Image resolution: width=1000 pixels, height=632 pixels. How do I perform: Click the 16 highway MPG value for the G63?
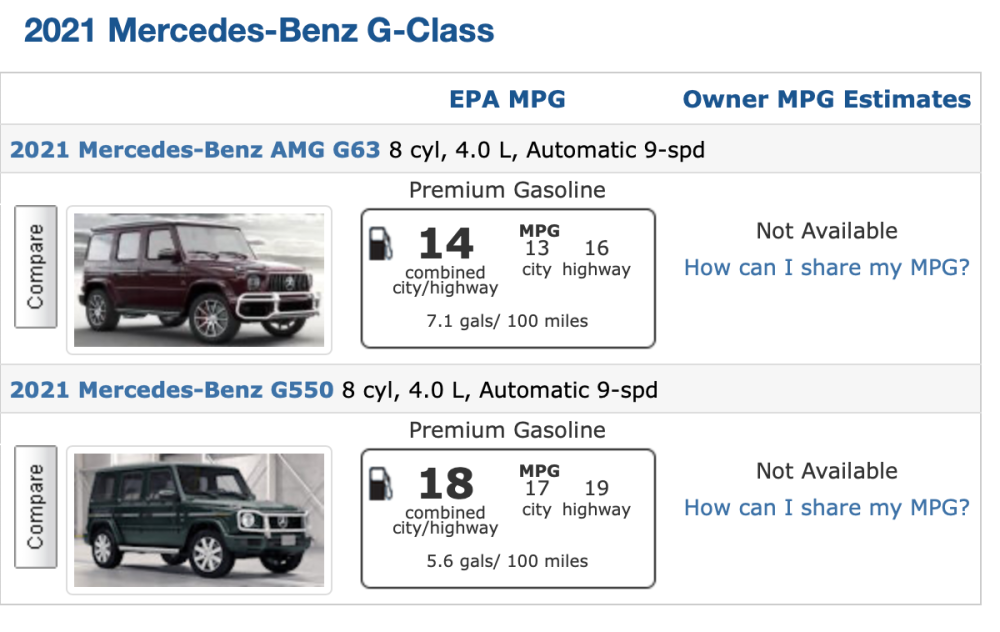pyautogui.click(x=596, y=248)
